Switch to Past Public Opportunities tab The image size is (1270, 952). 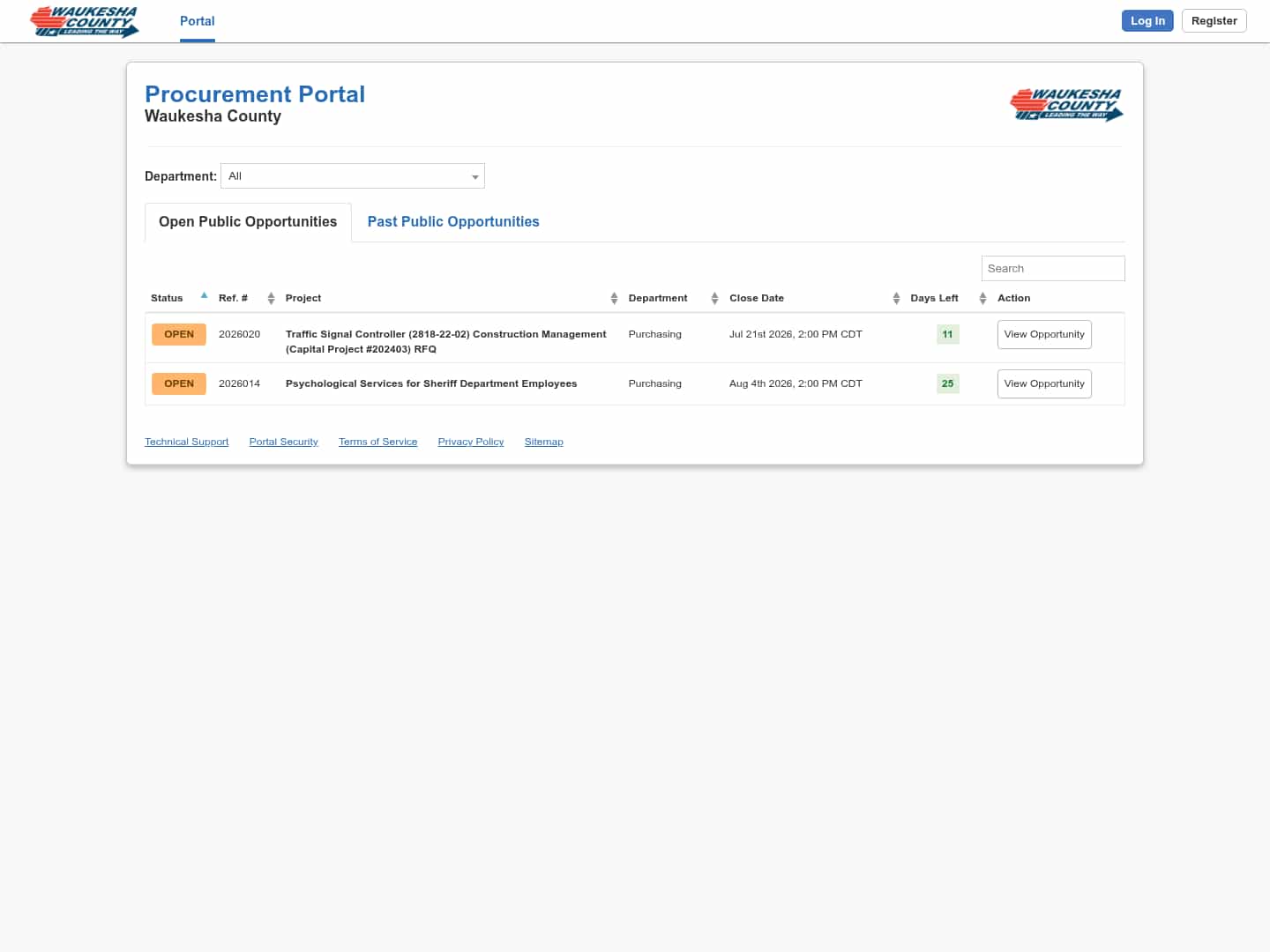(453, 222)
